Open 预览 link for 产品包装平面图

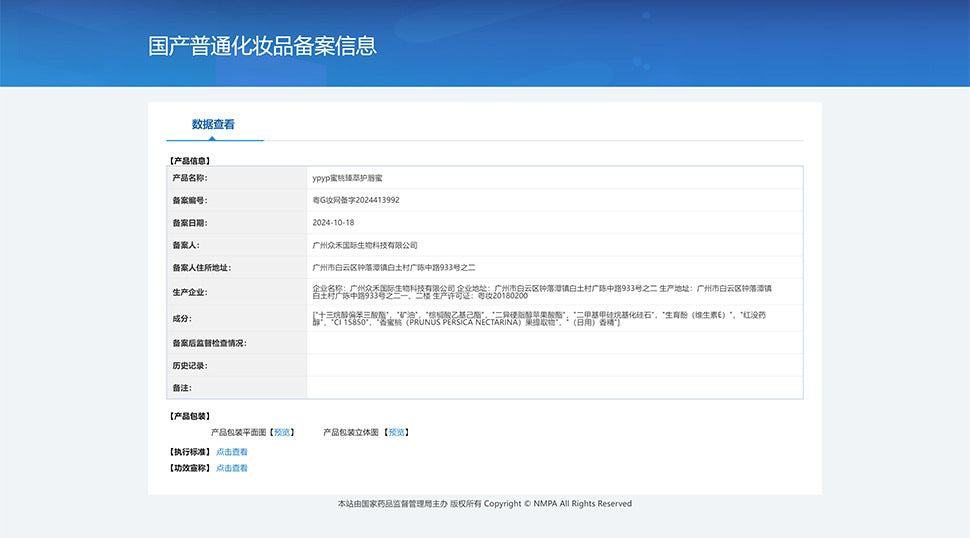[x=283, y=432]
